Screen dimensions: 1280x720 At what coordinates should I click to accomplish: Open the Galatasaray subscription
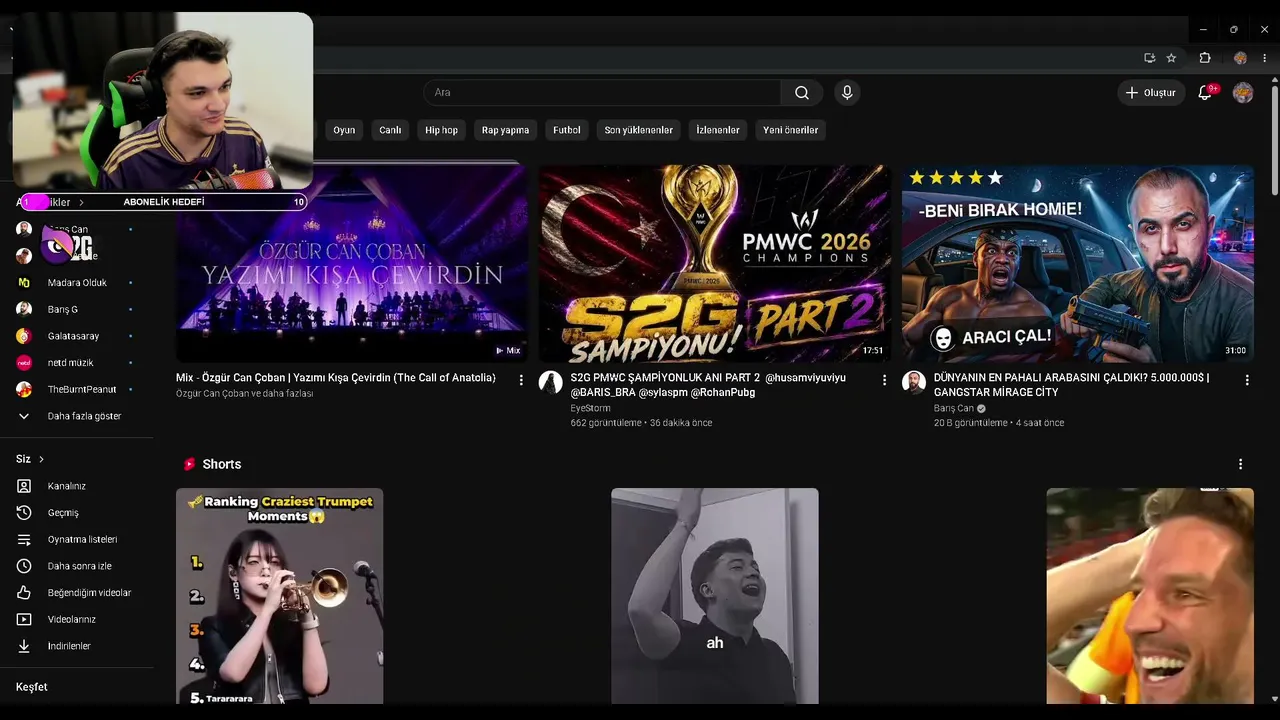click(x=77, y=336)
